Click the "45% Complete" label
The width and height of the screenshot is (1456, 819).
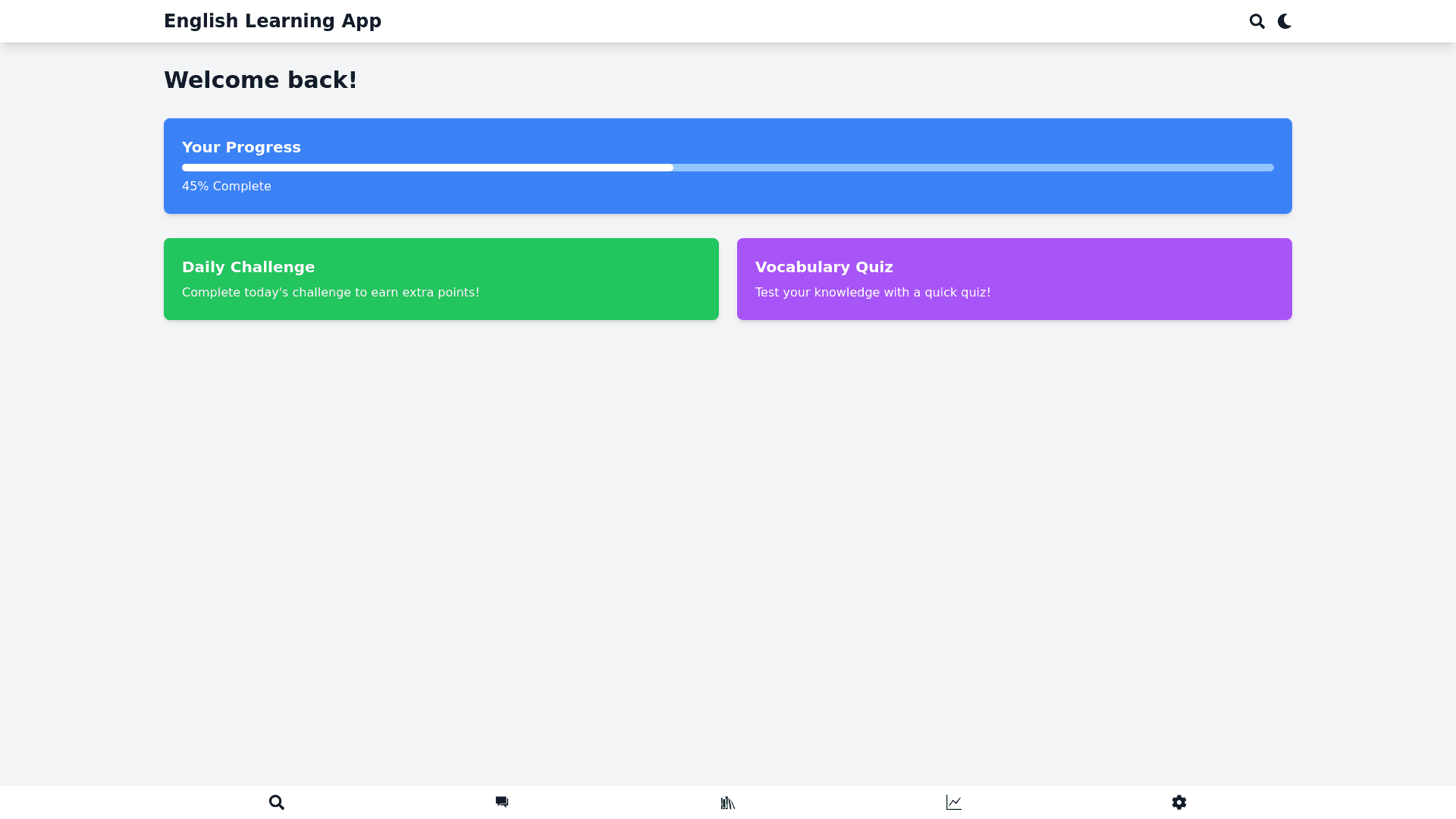226,187
